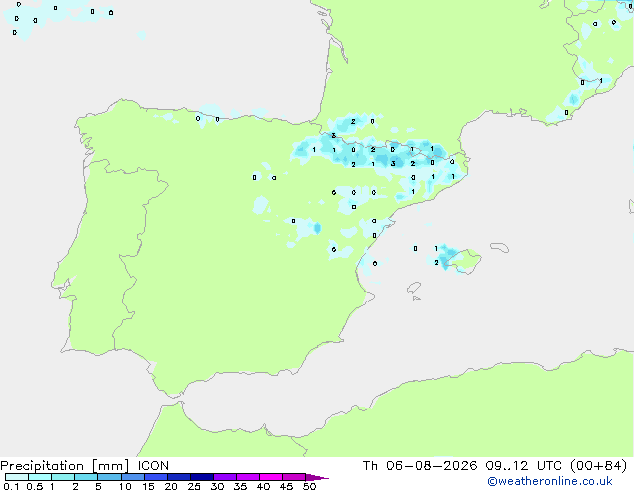
Task: Click the Mallorca island rainfall patch
Action: coord(446,257)
